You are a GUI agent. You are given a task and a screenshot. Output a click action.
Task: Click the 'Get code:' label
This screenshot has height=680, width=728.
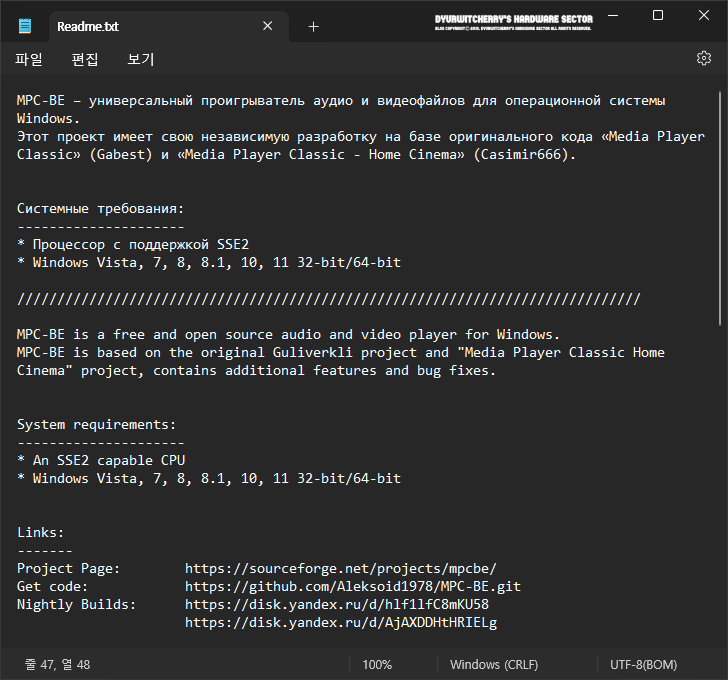(52, 587)
